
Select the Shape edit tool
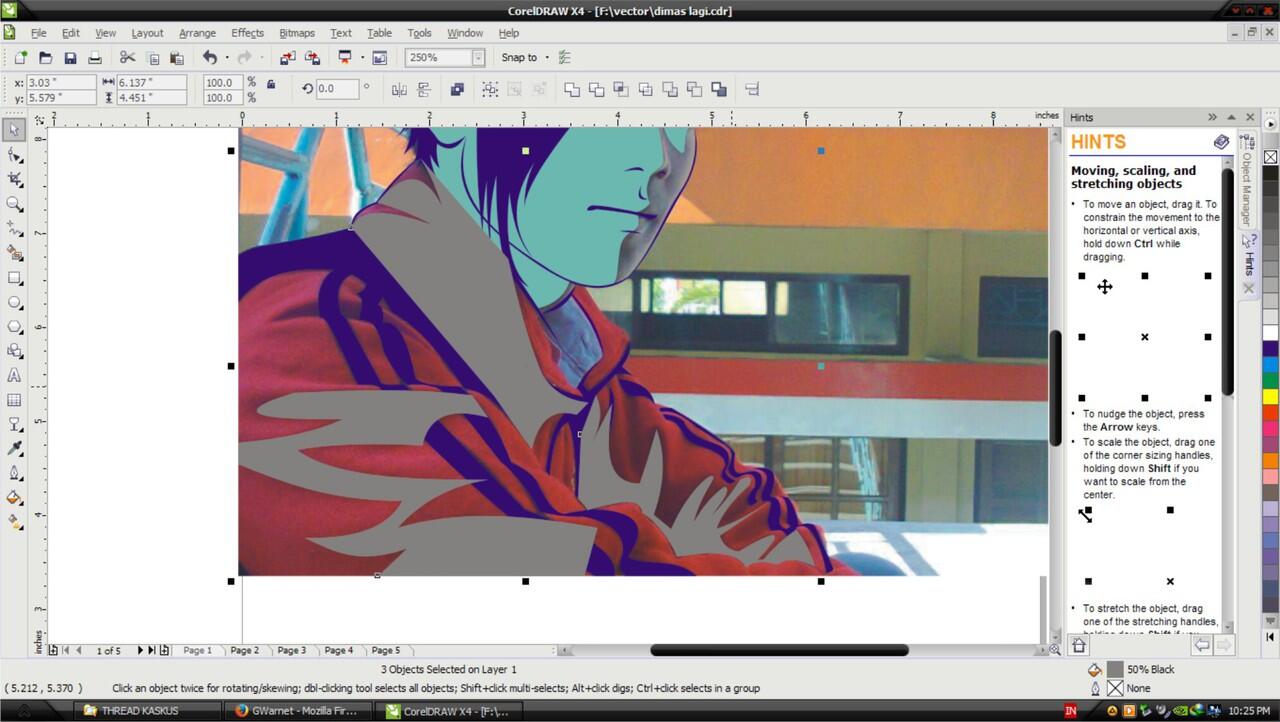point(14,155)
